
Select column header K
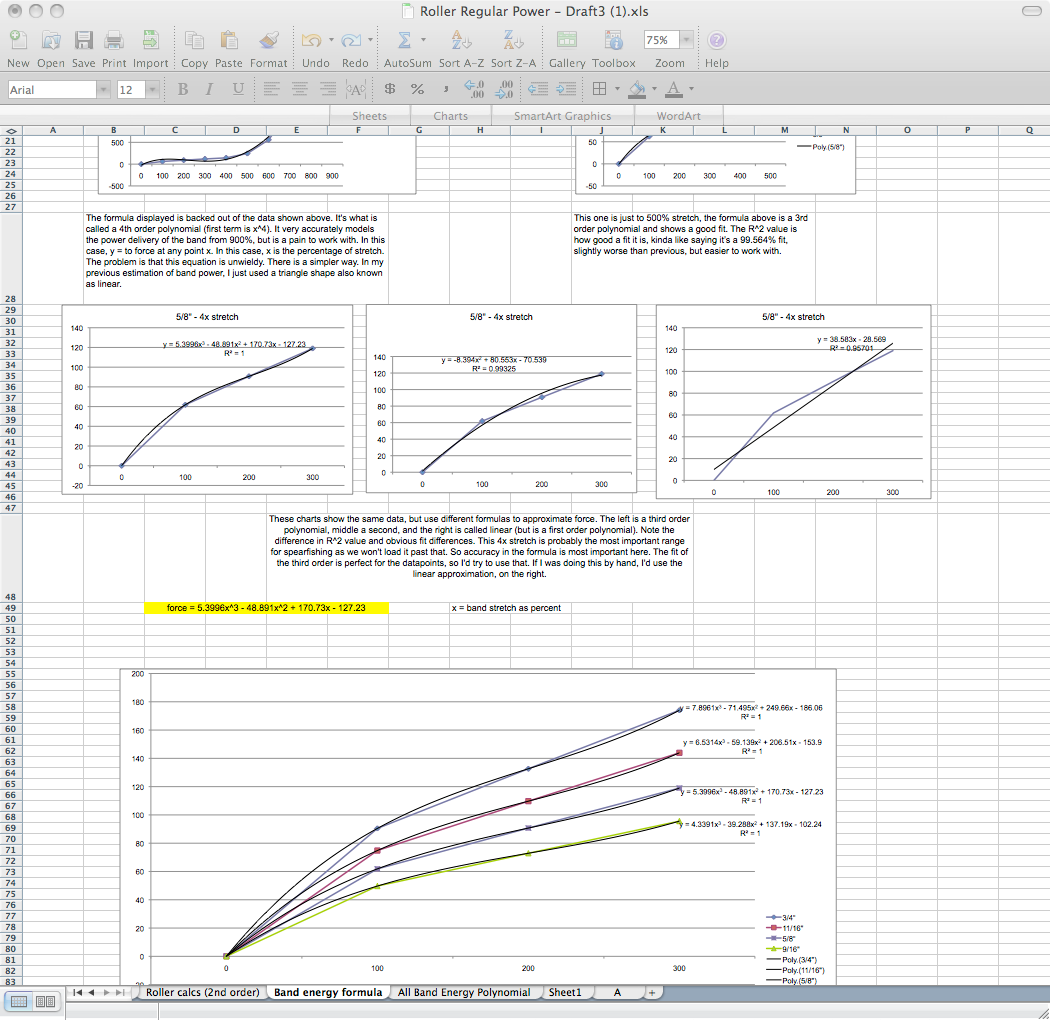pos(663,130)
